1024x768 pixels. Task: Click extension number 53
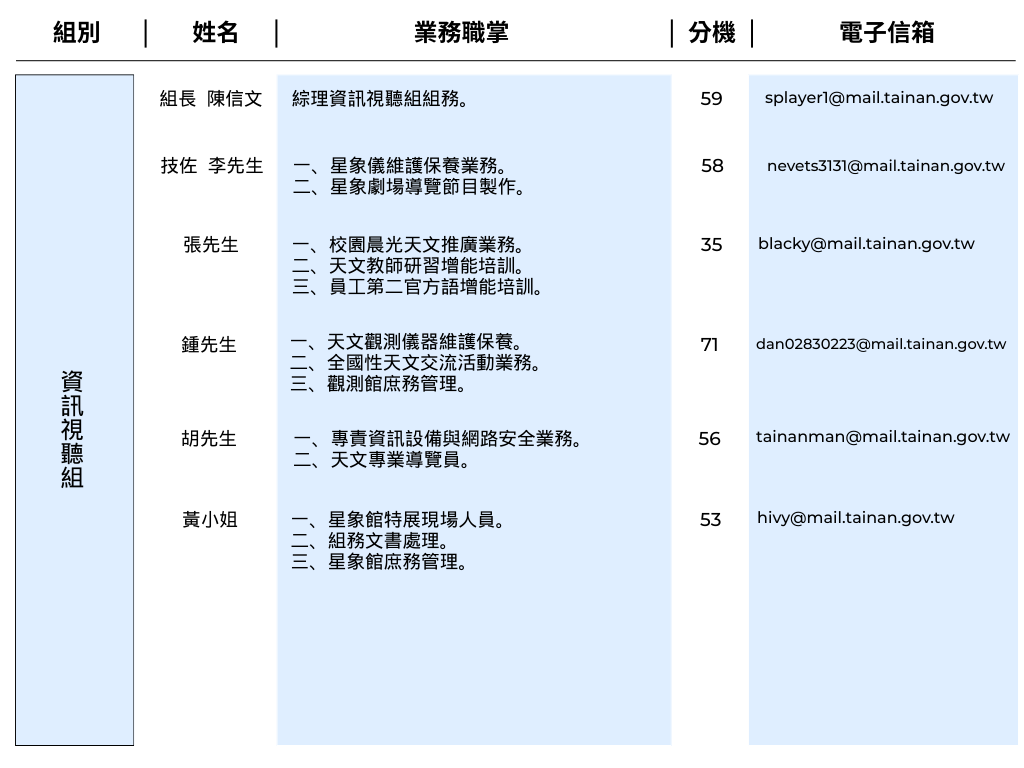(711, 520)
